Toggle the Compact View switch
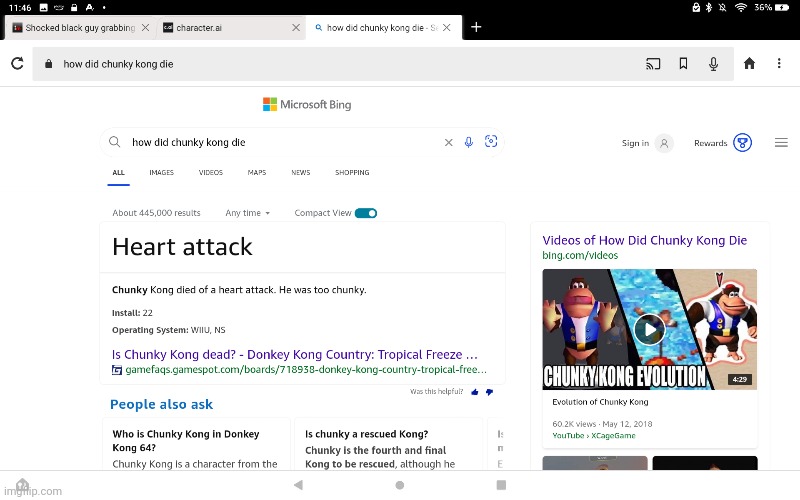Image resolution: width=800 pixels, height=500 pixels. pos(366,213)
